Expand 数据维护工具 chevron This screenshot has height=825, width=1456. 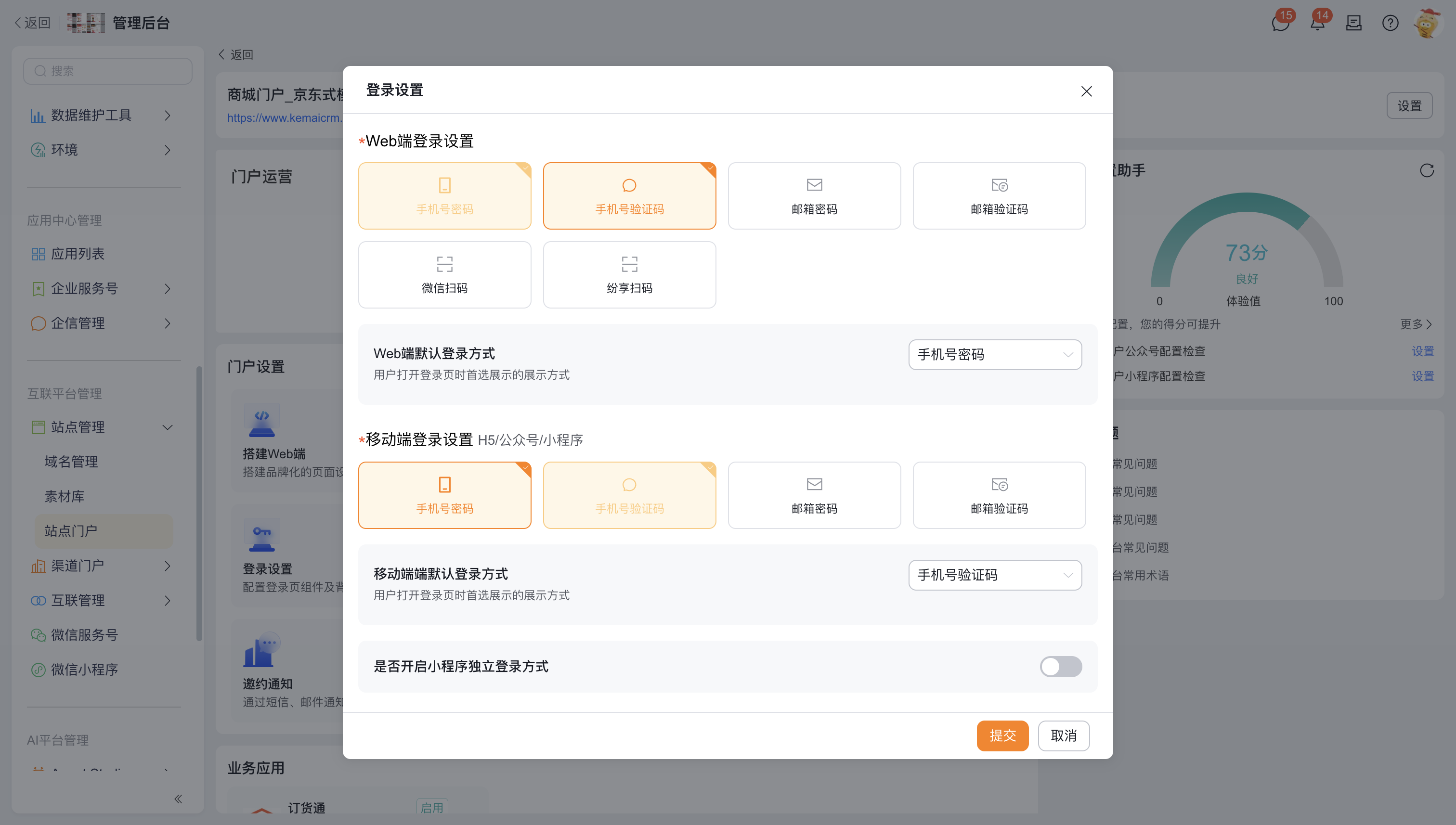167,116
